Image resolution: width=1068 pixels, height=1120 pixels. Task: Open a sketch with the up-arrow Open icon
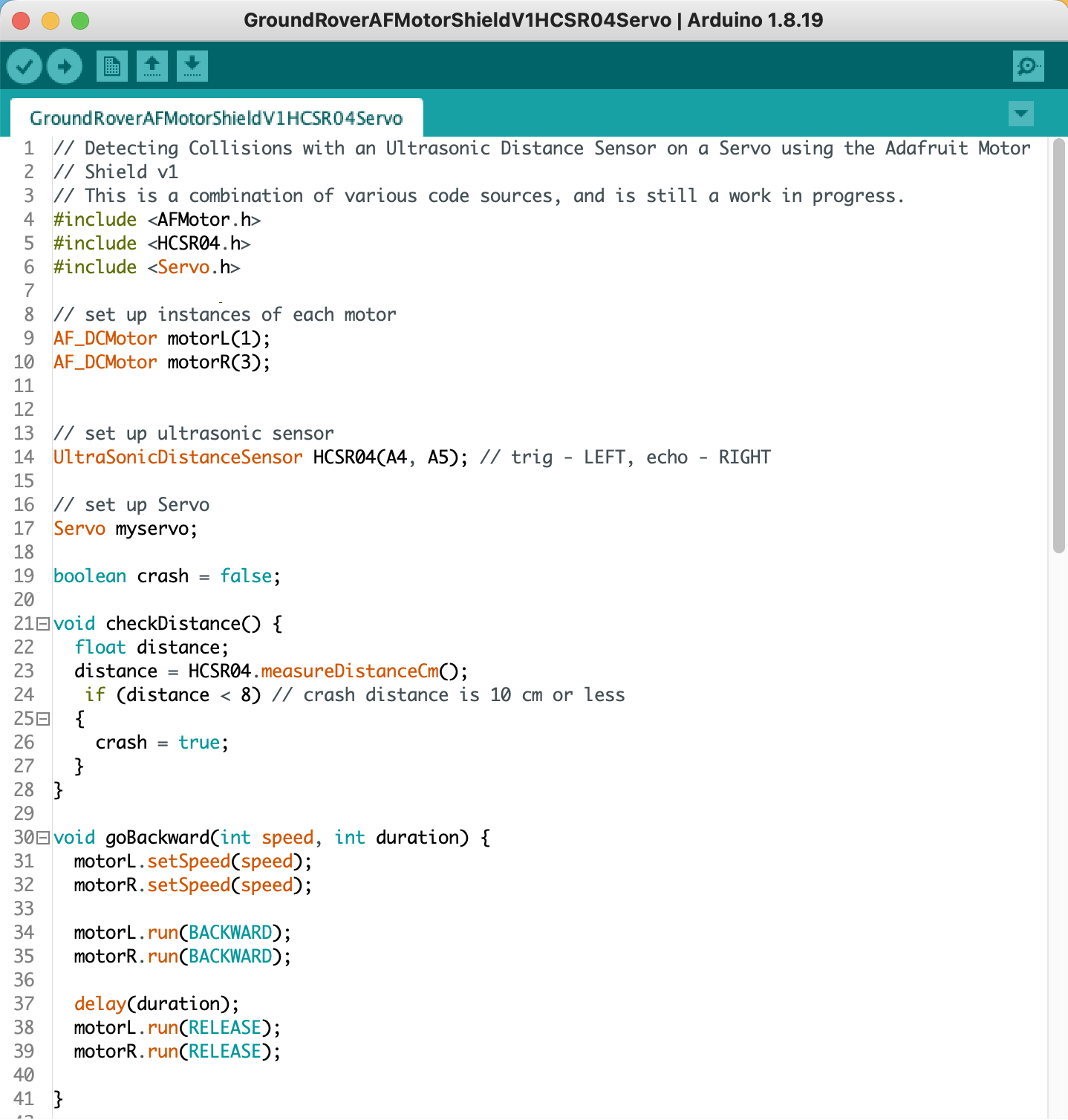(152, 67)
